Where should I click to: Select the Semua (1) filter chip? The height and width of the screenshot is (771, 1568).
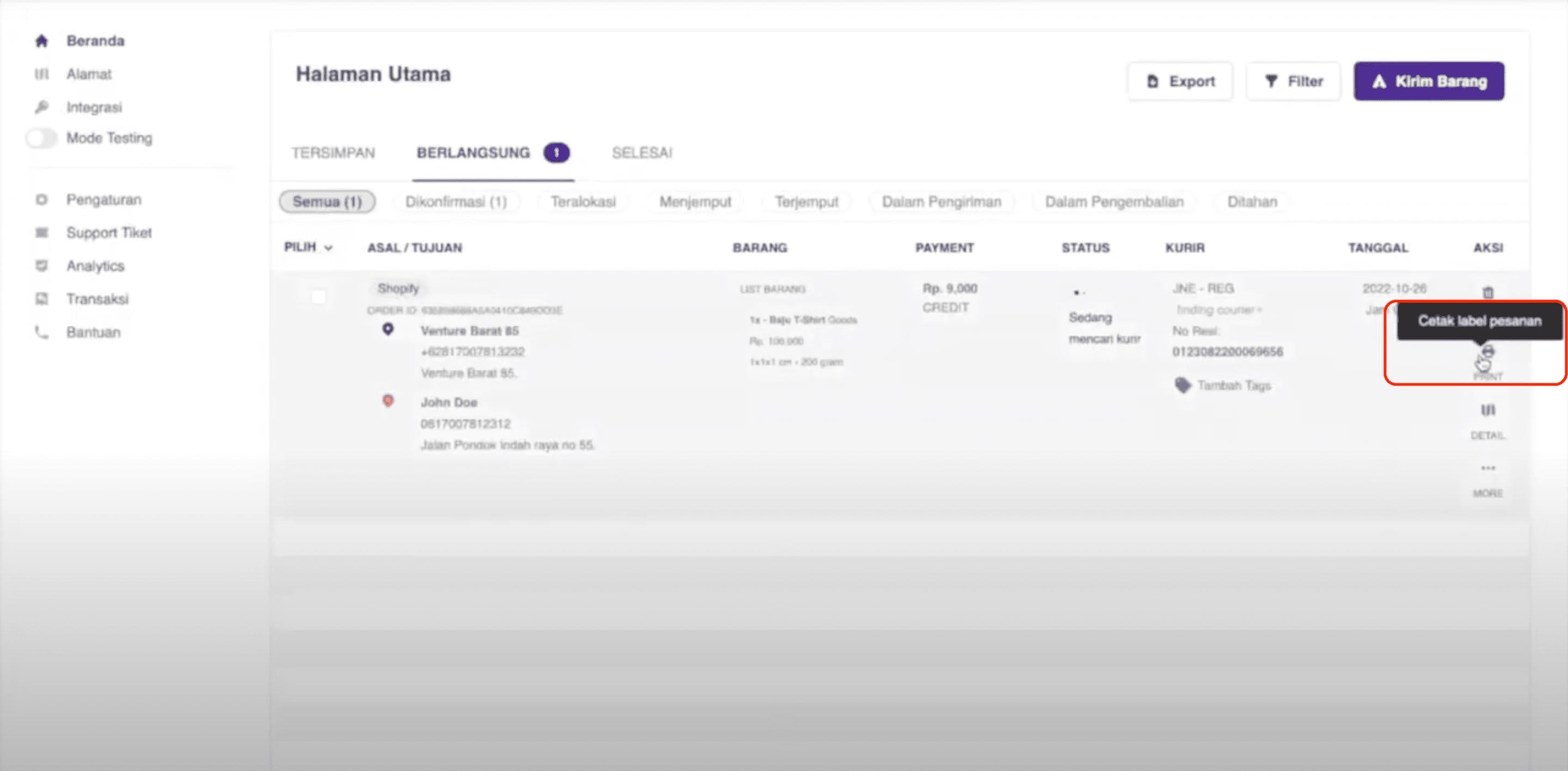[327, 201]
